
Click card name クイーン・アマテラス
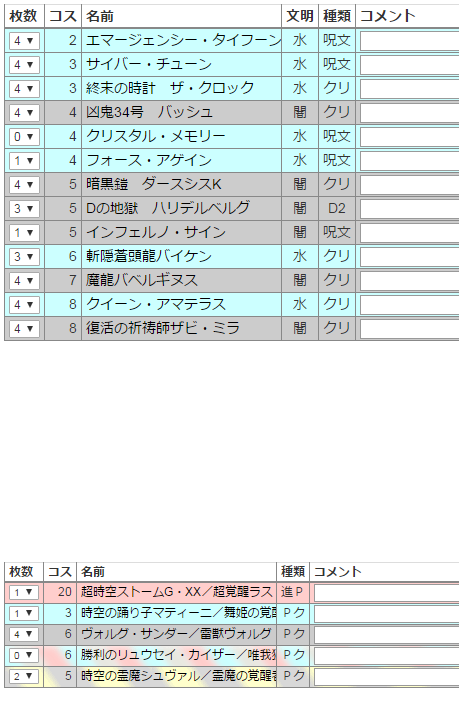pos(156,304)
